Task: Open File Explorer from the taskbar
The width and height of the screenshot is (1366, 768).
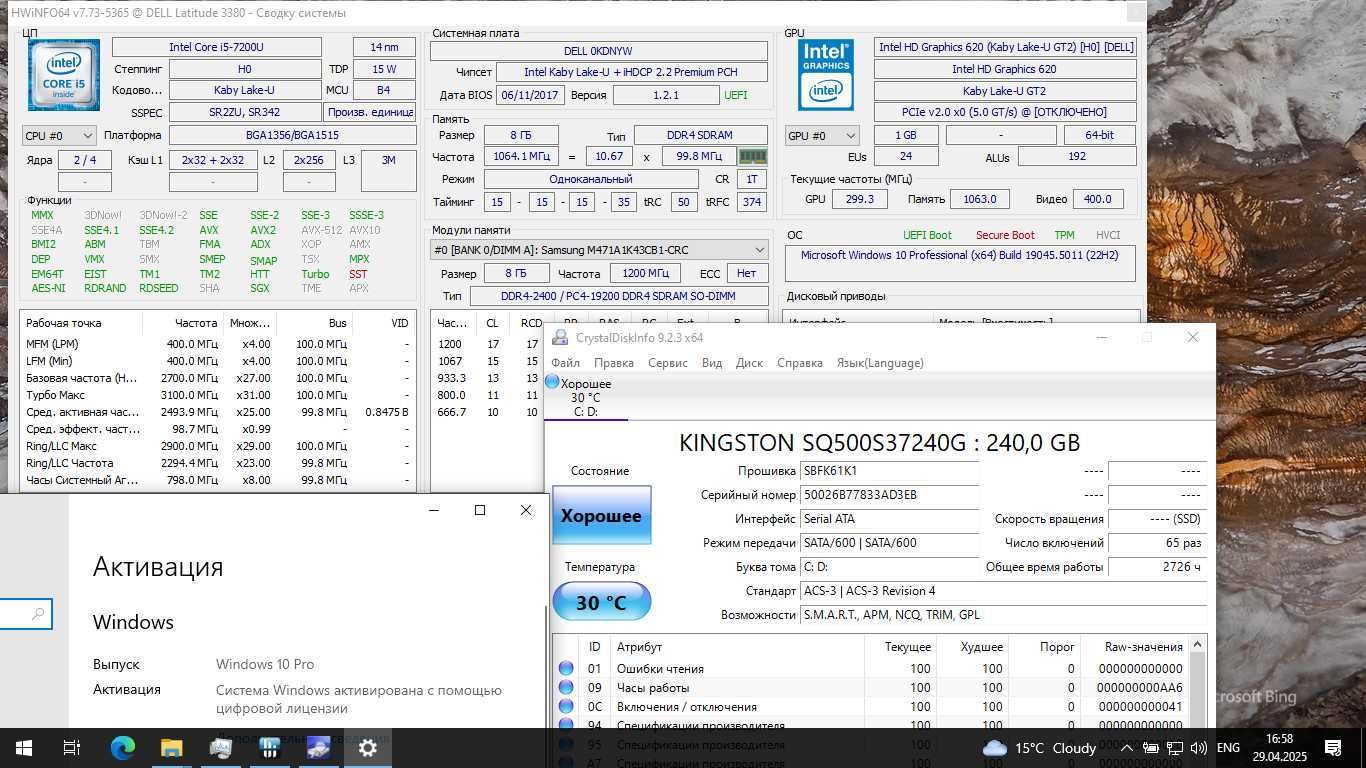Action: [x=171, y=748]
